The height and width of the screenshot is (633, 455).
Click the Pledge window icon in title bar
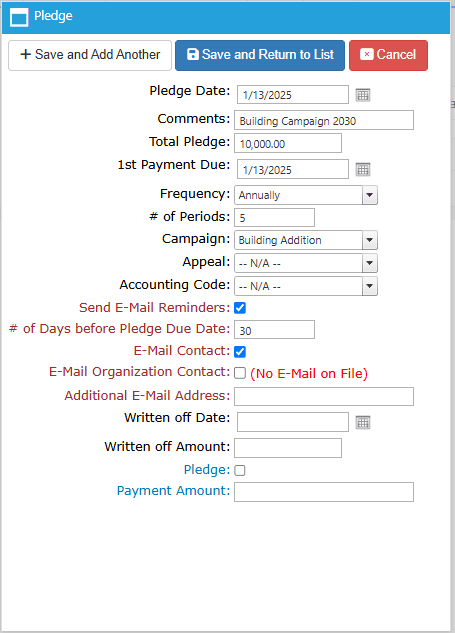(x=19, y=17)
